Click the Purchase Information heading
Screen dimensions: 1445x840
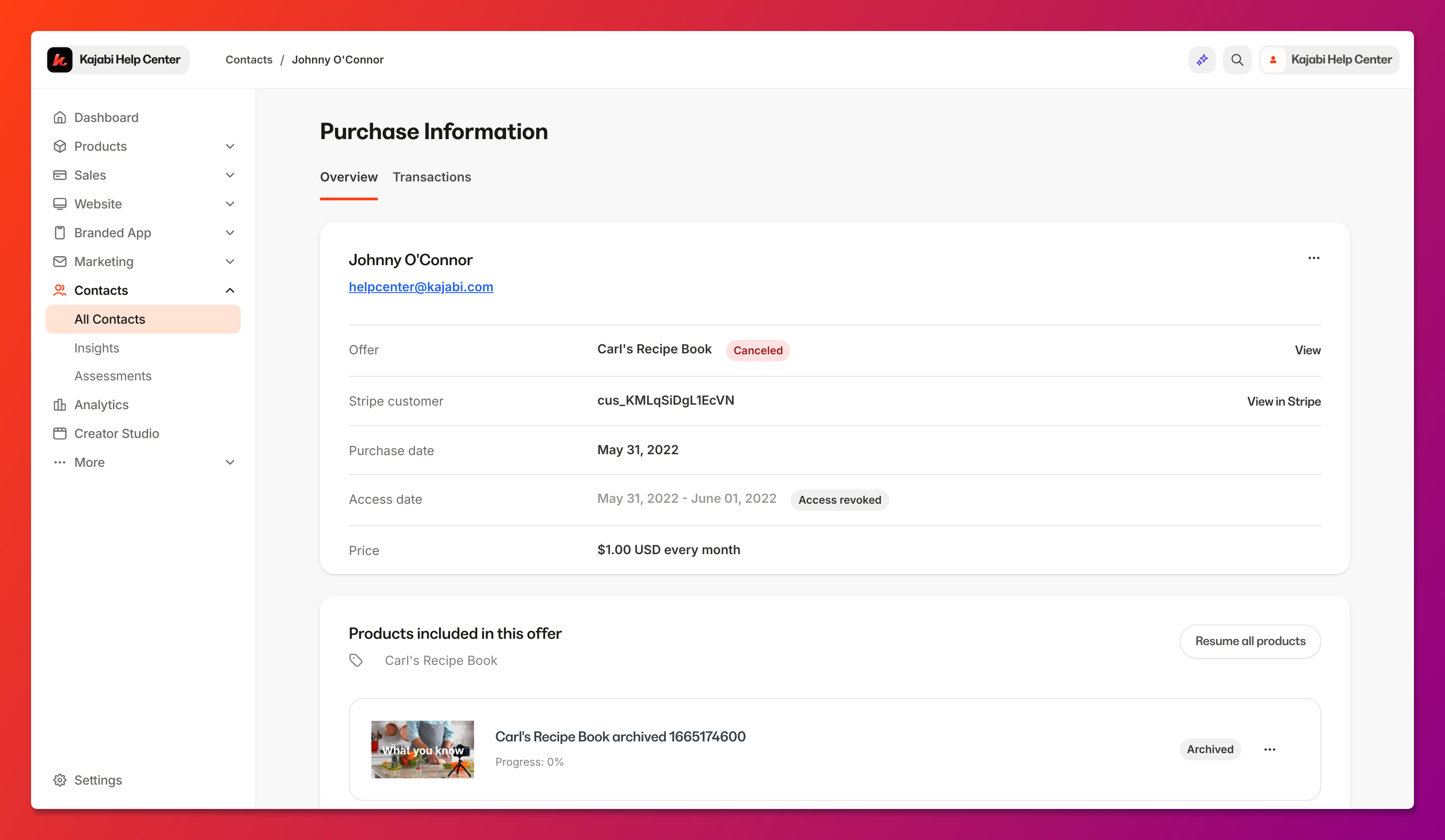[x=433, y=132]
